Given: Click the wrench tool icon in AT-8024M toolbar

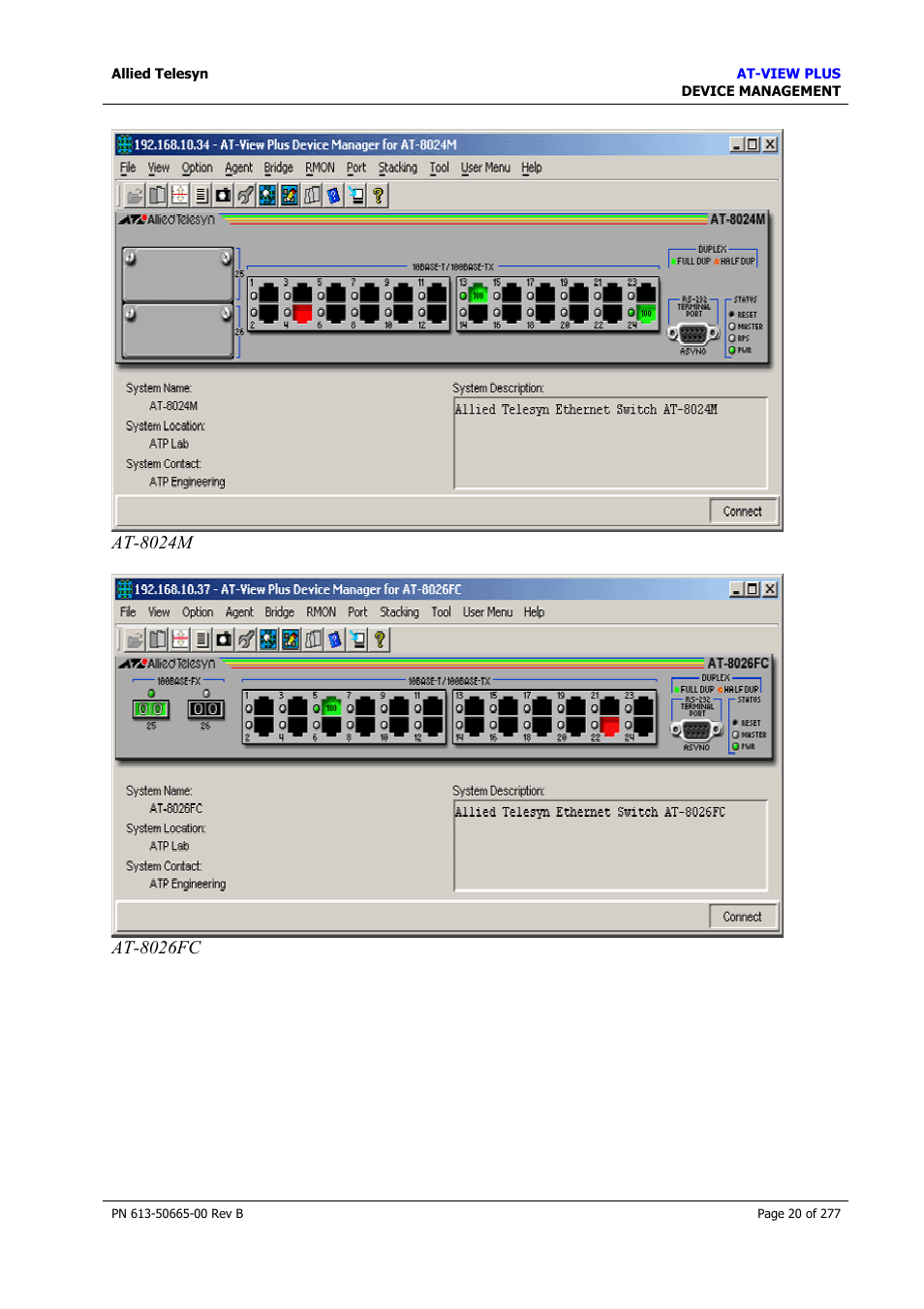Looking at the screenshot, I should tap(245, 196).
